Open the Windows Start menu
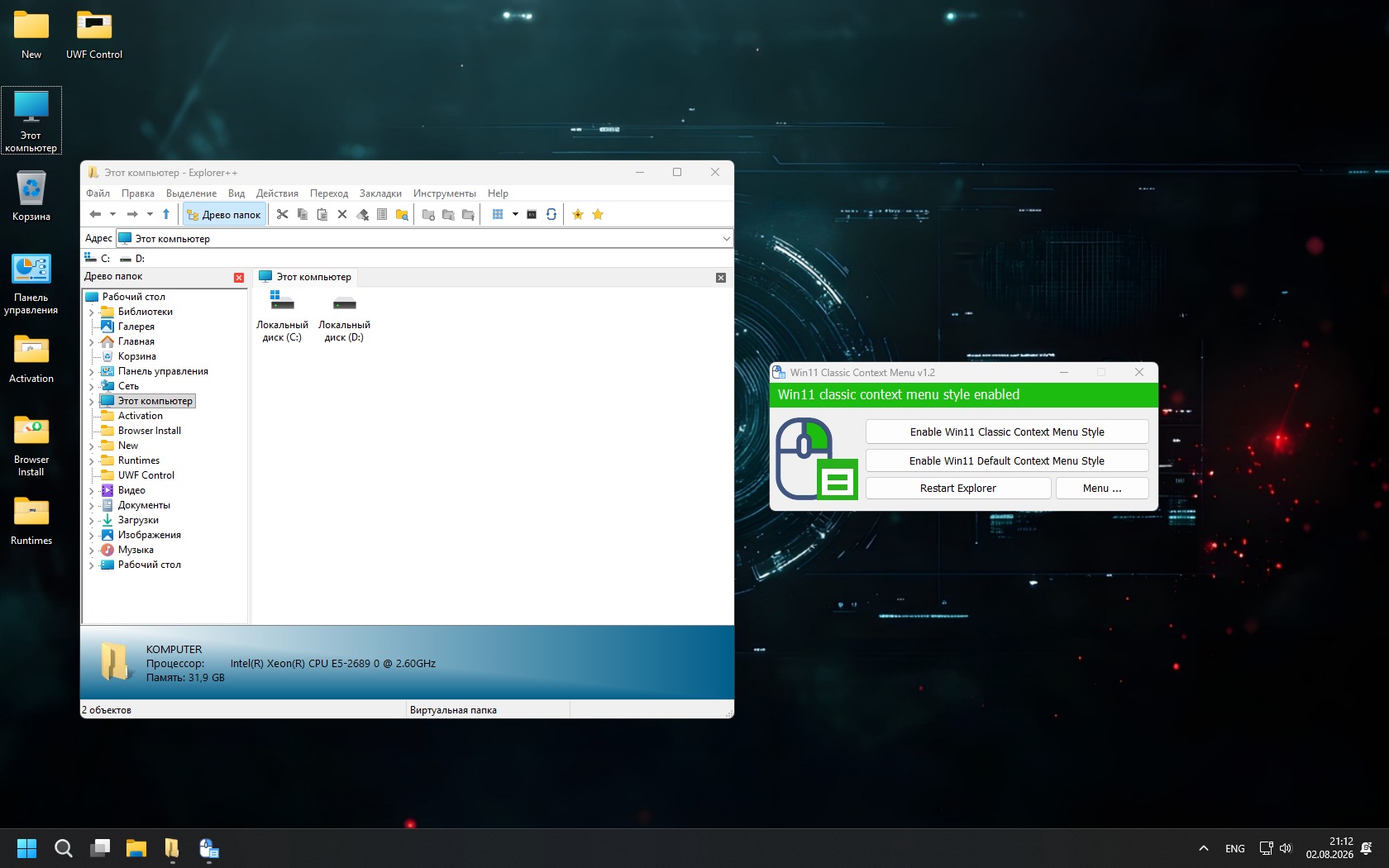 click(x=26, y=848)
